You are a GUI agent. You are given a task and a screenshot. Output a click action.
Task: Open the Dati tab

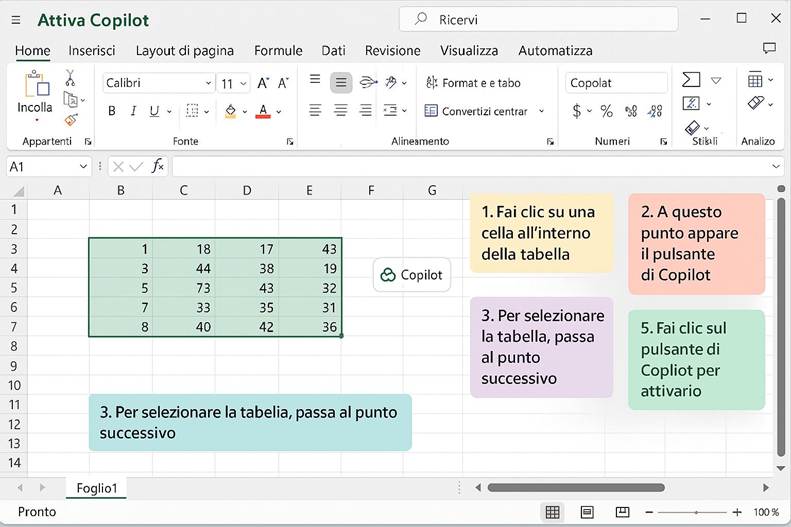pyautogui.click(x=333, y=51)
